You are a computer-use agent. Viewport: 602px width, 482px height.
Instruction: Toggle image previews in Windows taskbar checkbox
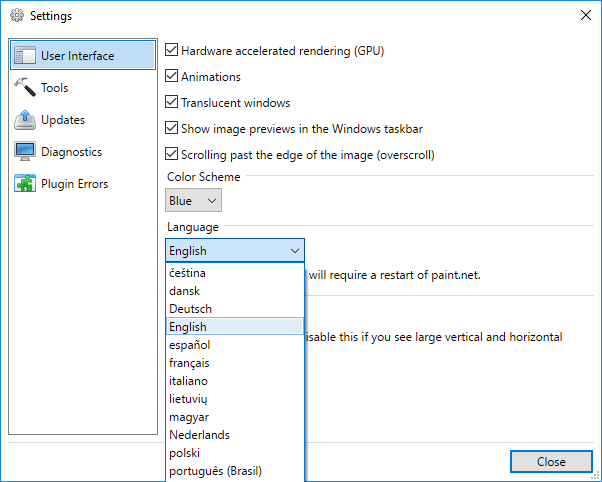pos(171,128)
